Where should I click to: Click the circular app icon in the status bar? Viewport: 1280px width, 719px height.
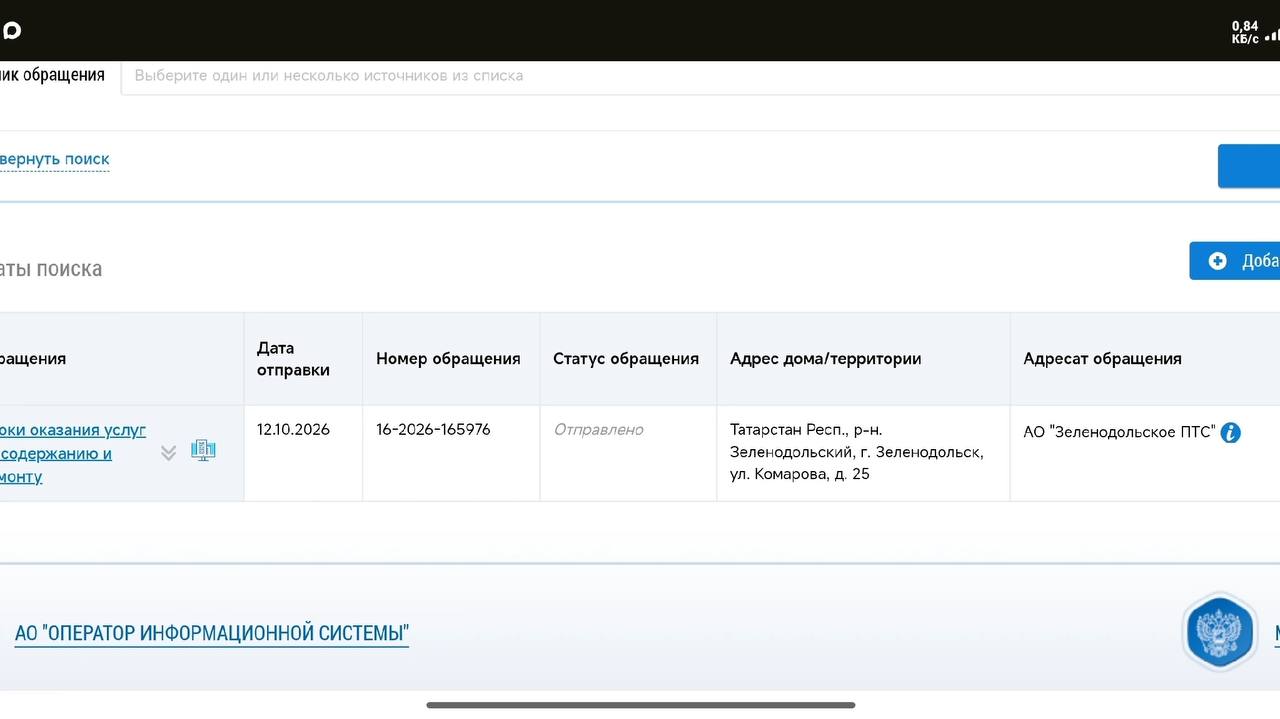(11, 30)
